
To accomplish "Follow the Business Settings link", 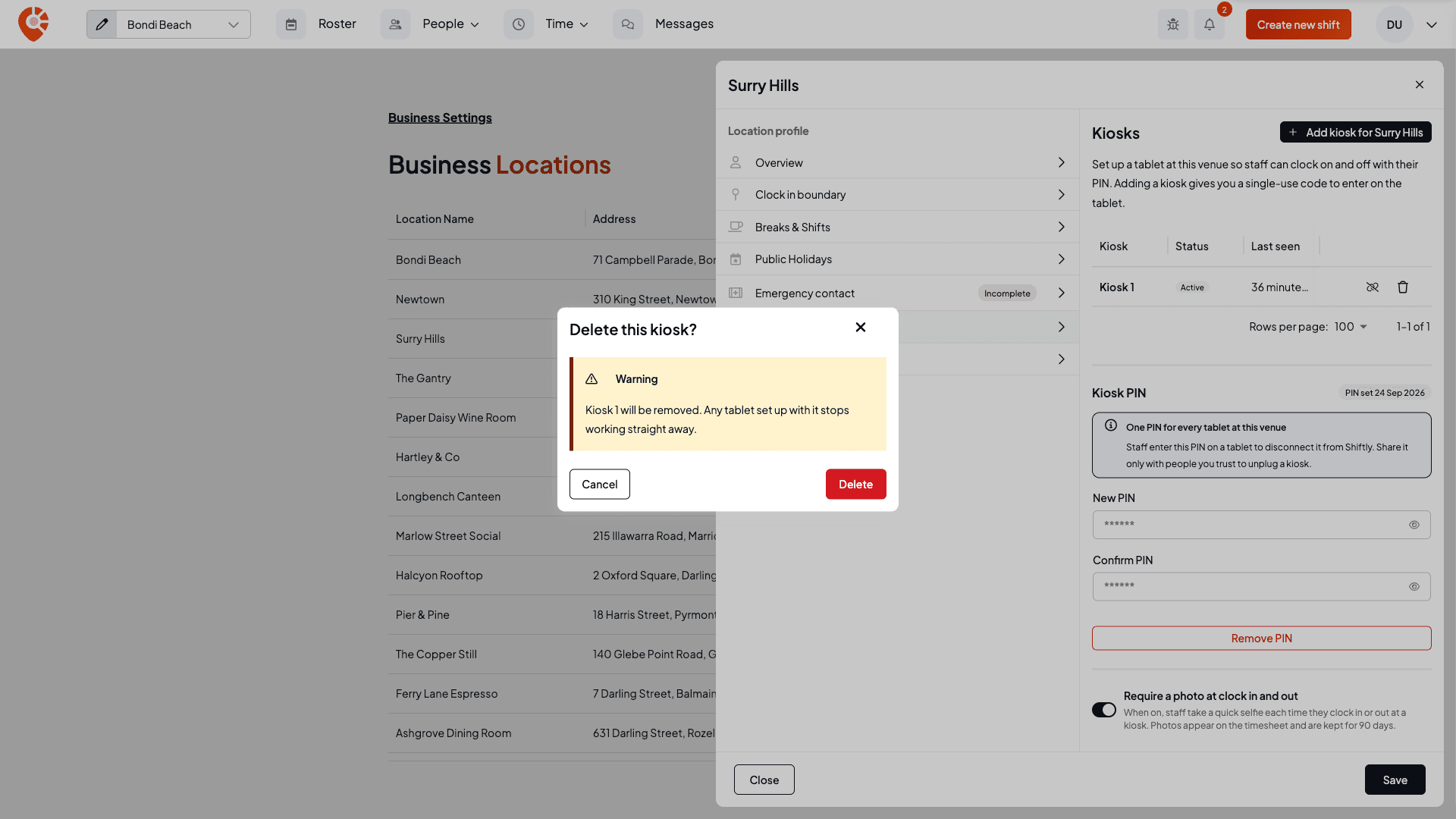I will [440, 118].
